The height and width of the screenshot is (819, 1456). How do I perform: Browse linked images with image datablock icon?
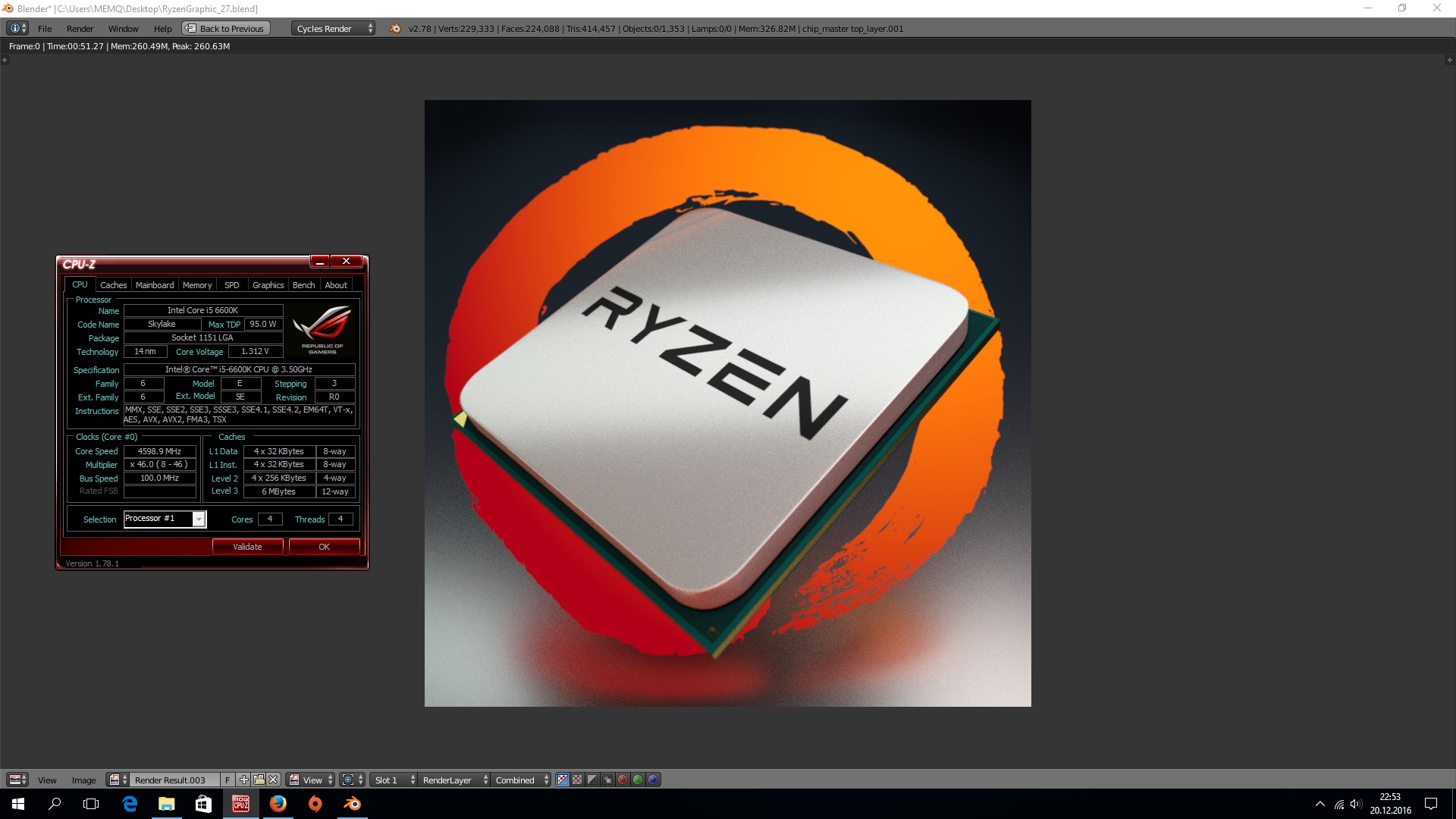coord(118,780)
